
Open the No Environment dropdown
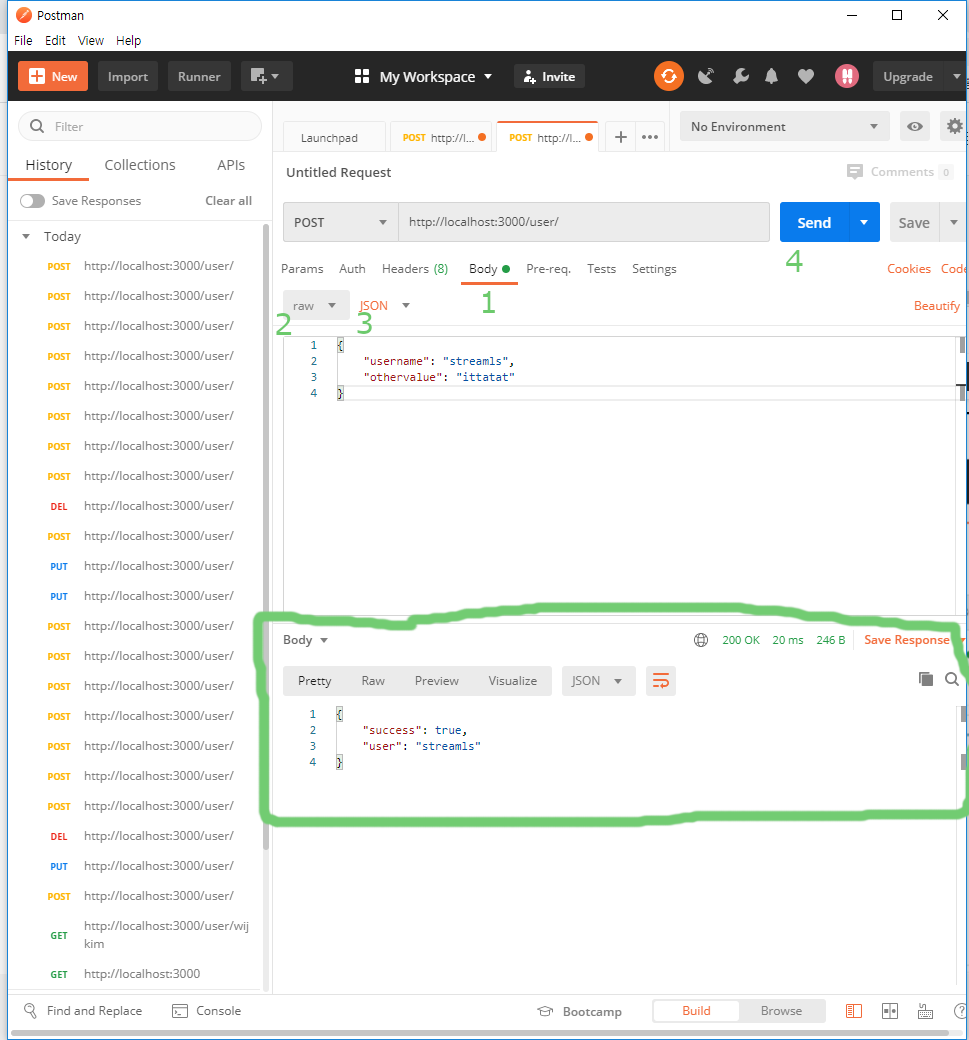(x=785, y=126)
